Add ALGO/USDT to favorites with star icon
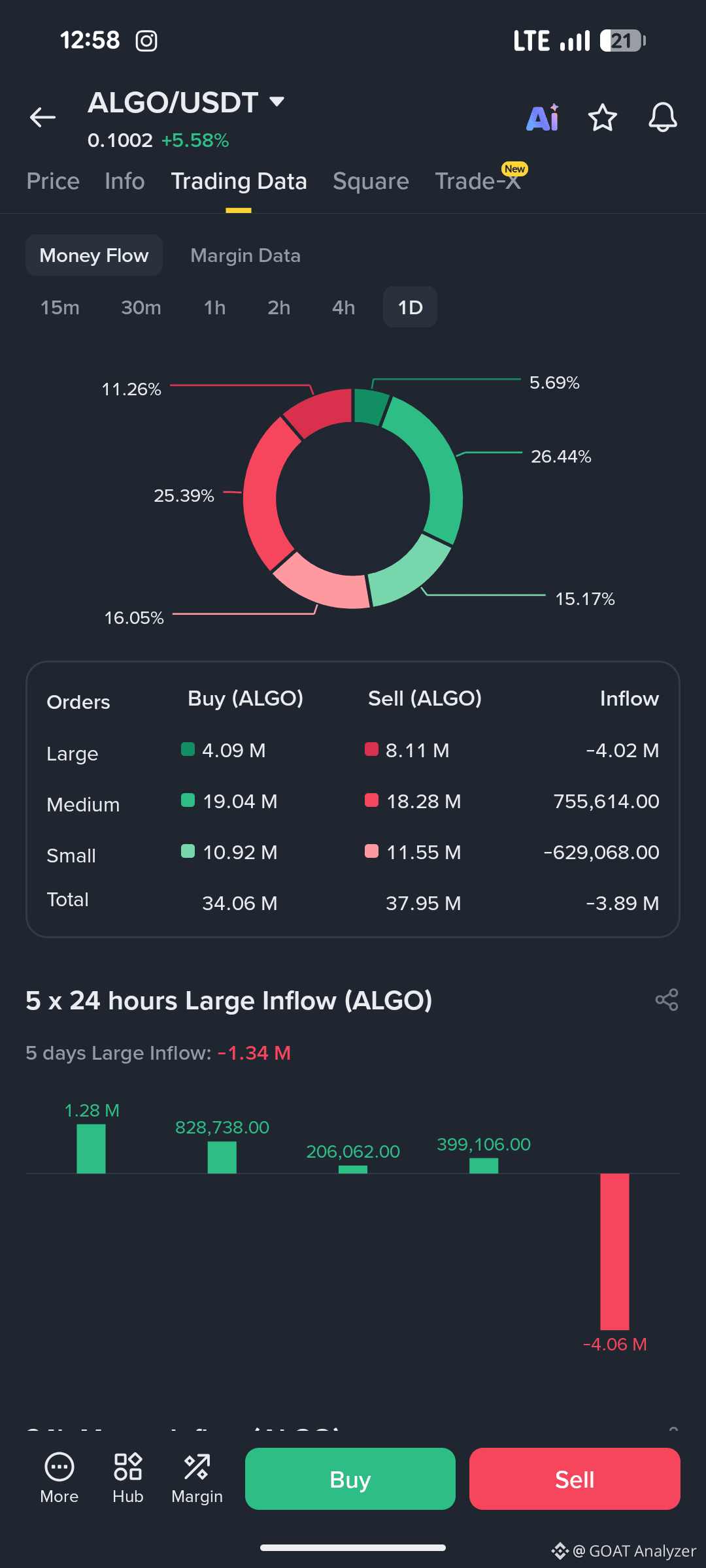This screenshot has height=1568, width=706. 602,118
